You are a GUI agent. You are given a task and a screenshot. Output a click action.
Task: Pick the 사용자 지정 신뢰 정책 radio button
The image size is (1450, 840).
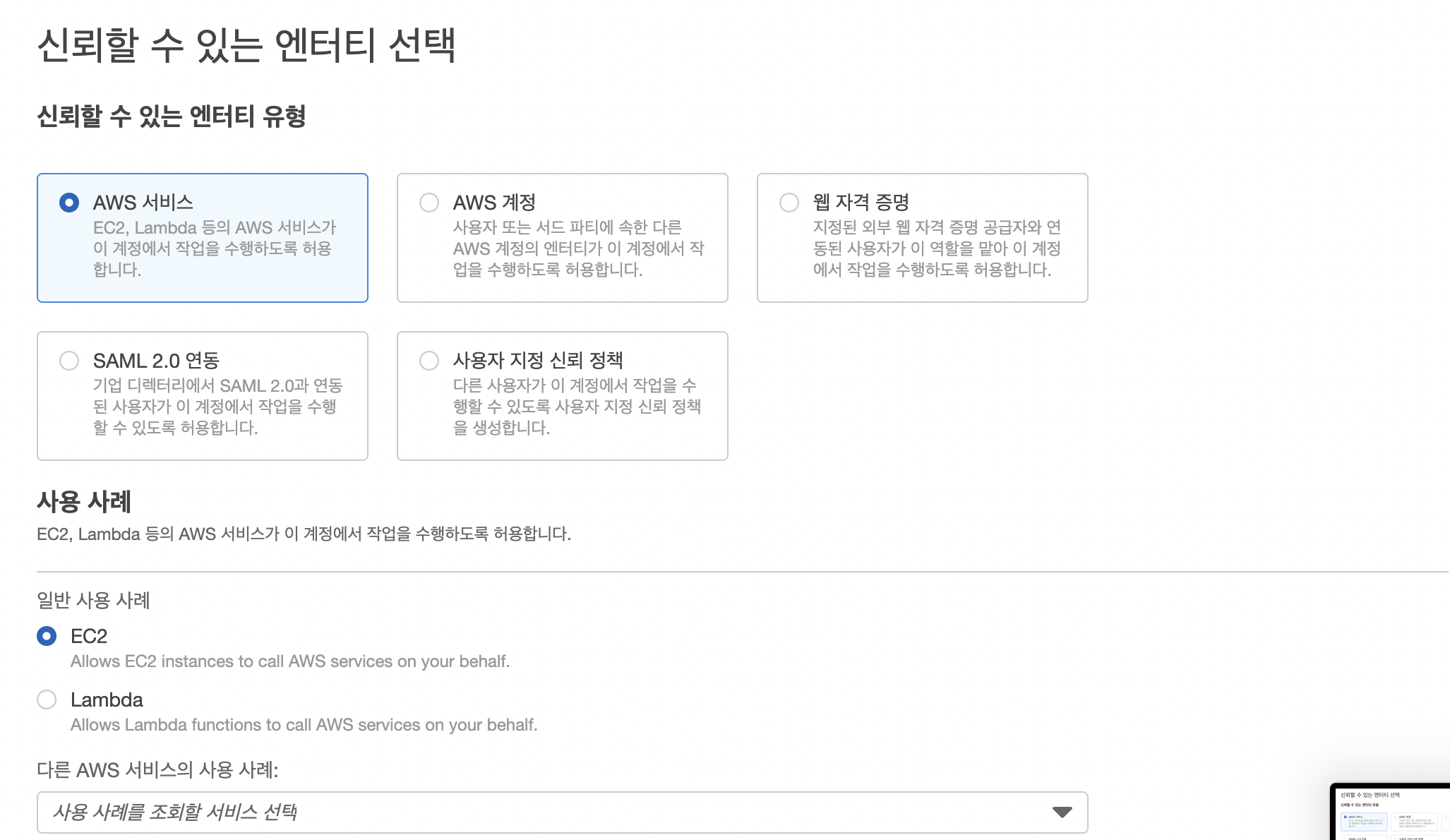coord(429,361)
